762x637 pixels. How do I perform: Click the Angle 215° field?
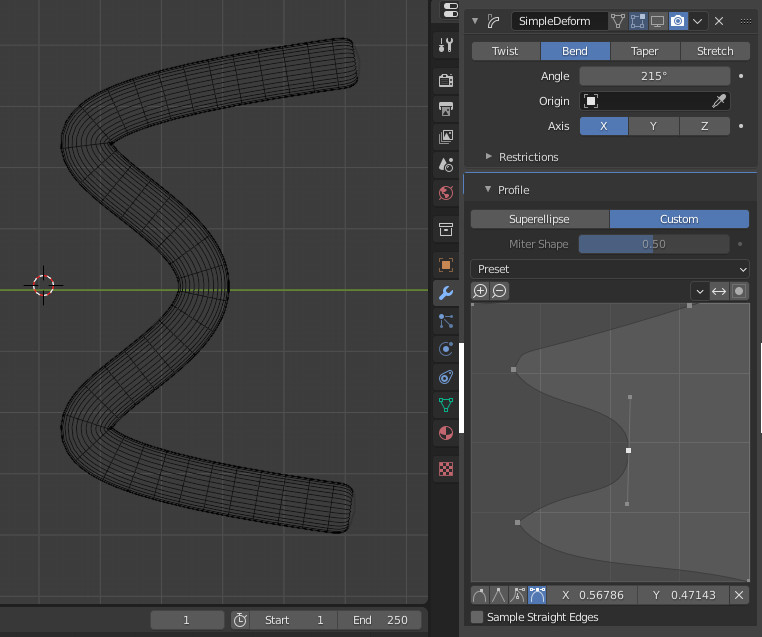[x=655, y=76]
